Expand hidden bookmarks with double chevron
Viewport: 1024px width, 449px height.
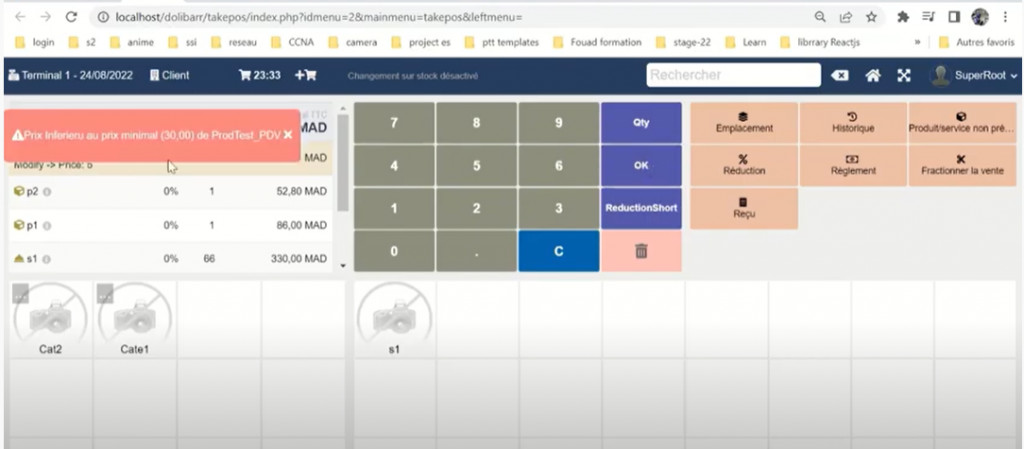pos(918,42)
